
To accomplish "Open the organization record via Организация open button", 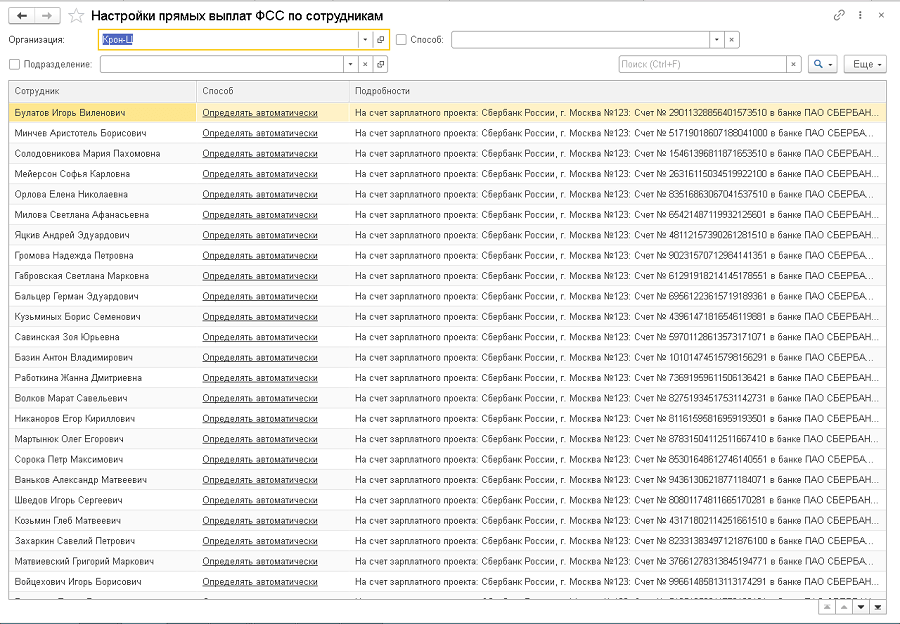I will 381,40.
